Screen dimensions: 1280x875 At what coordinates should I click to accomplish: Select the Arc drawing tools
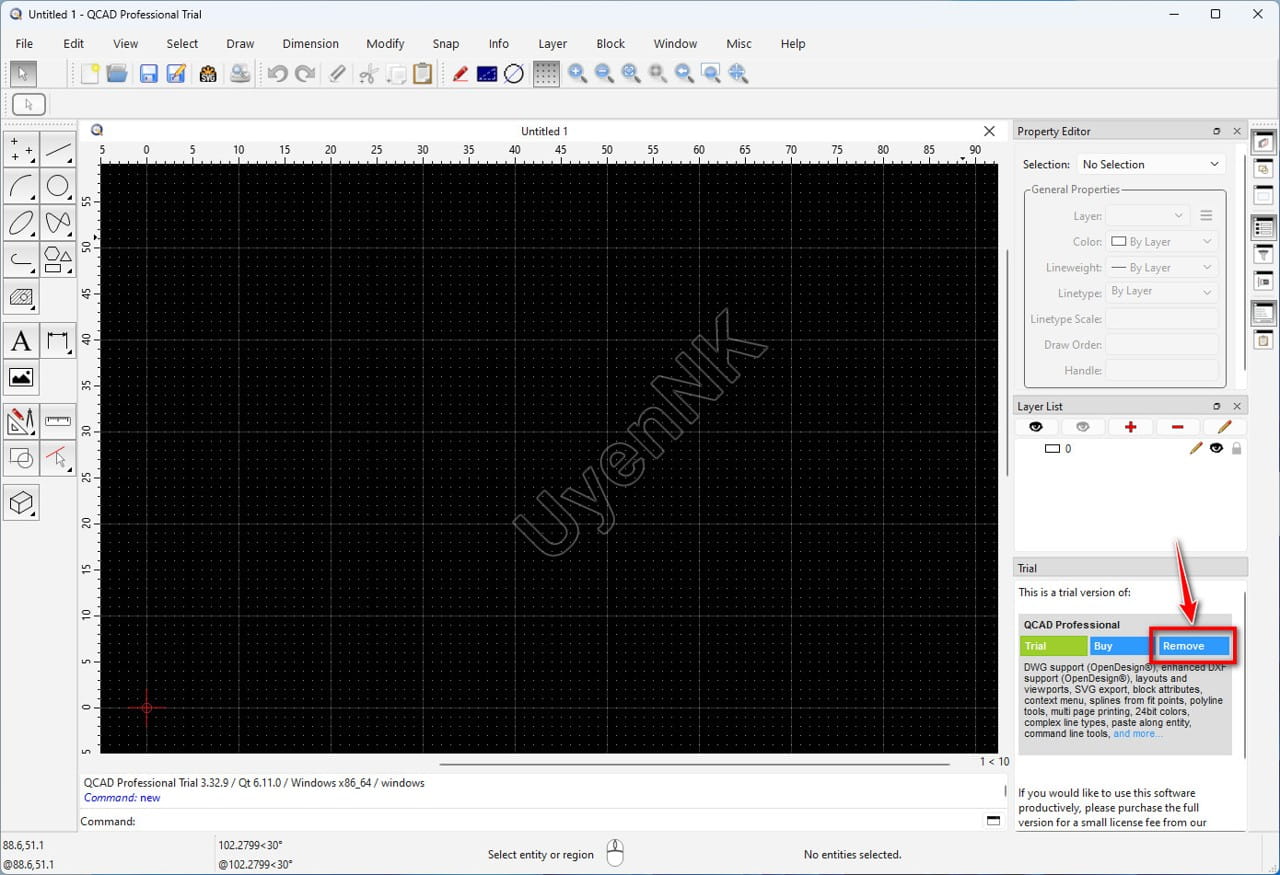click(x=21, y=187)
